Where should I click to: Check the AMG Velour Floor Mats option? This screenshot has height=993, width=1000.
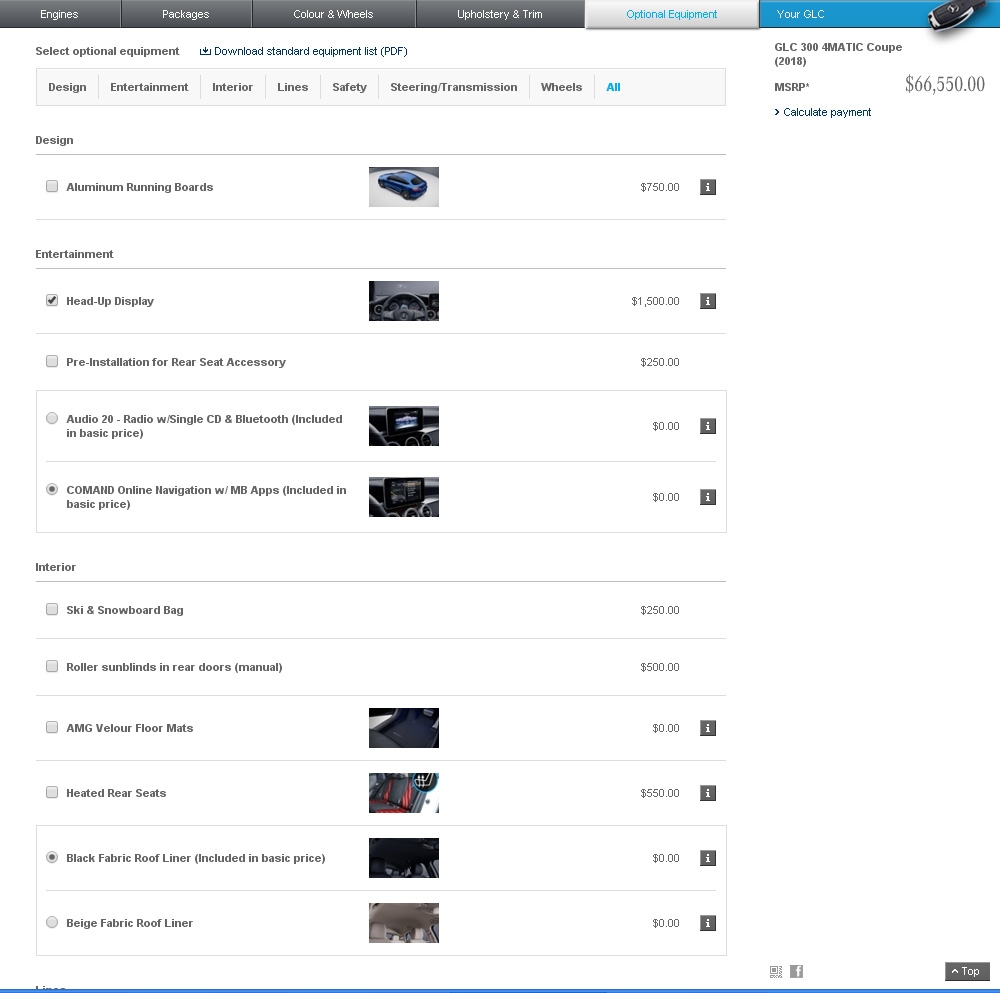(52, 728)
